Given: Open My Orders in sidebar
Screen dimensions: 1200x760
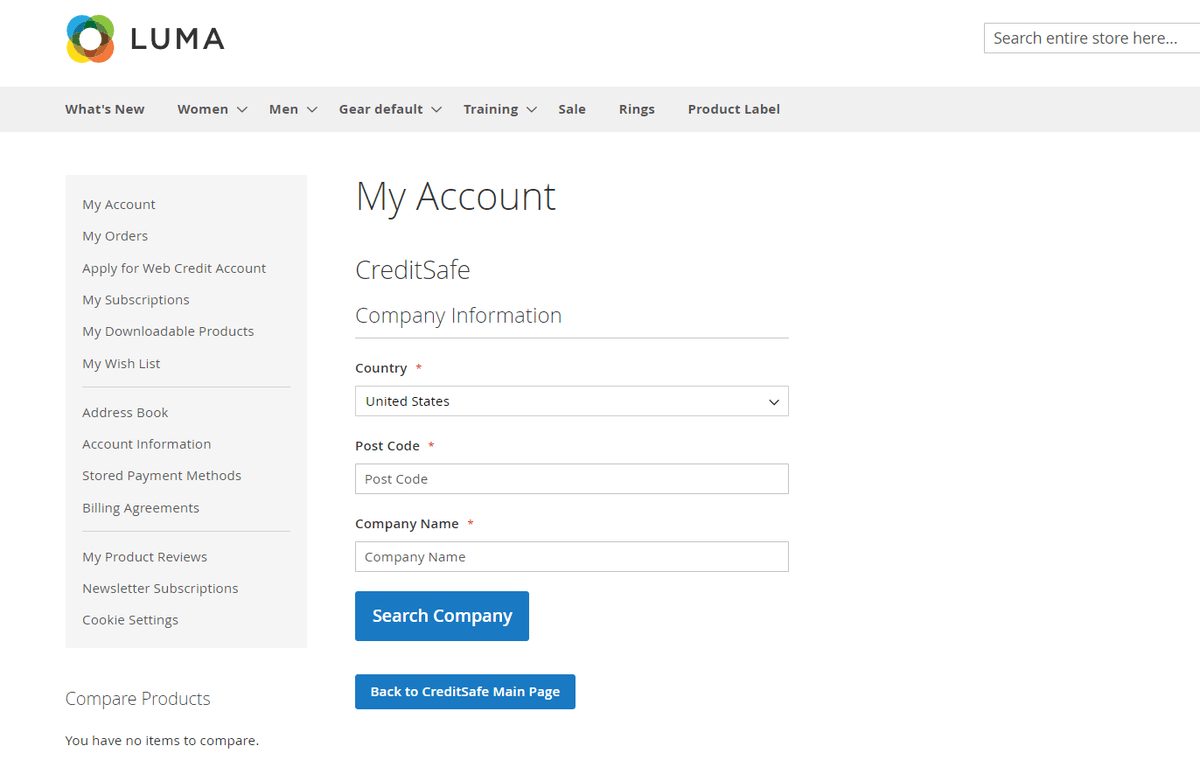Looking at the screenshot, I should pyautogui.click(x=115, y=236).
